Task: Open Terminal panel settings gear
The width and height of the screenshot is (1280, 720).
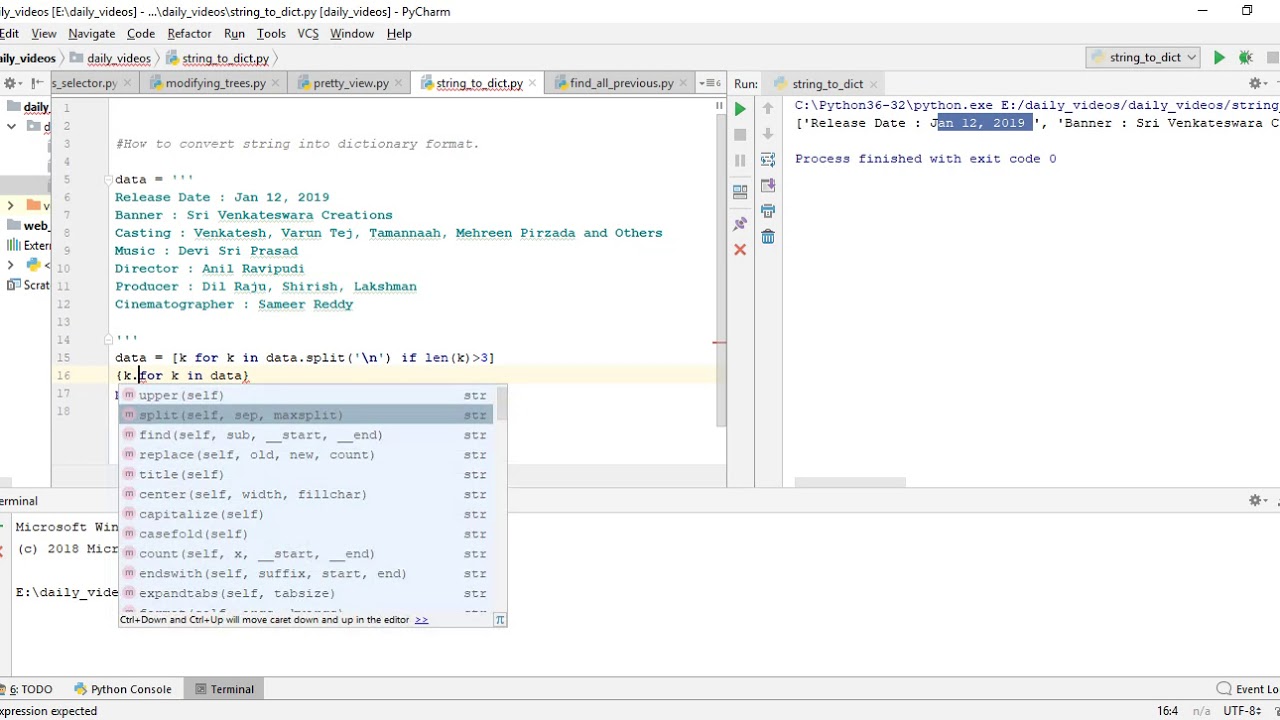Action: point(1257,500)
